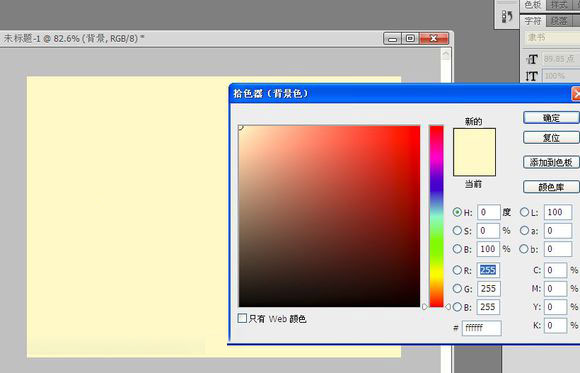Click the left hue slider arrow handle

[x=425, y=307]
